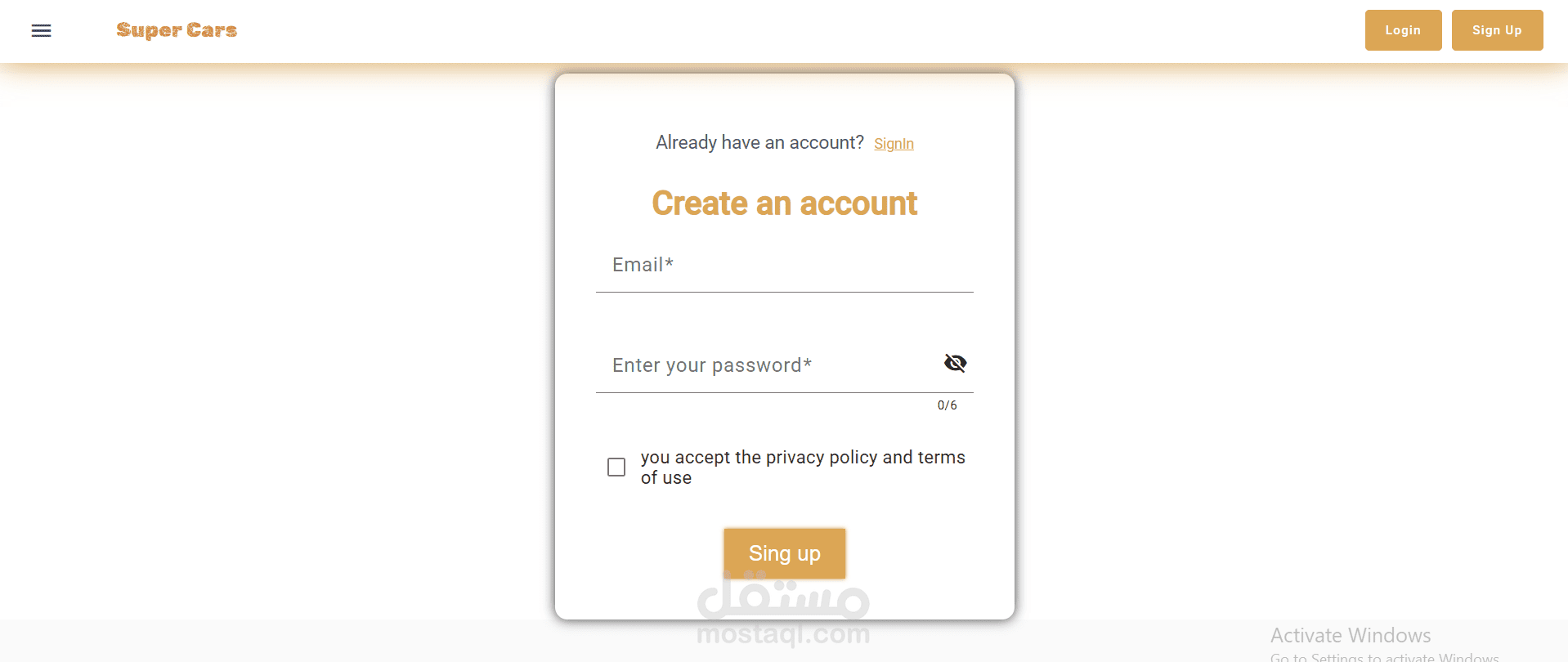
Task: Click the Sign Up button in the header
Action: (x=1497, y=30)
